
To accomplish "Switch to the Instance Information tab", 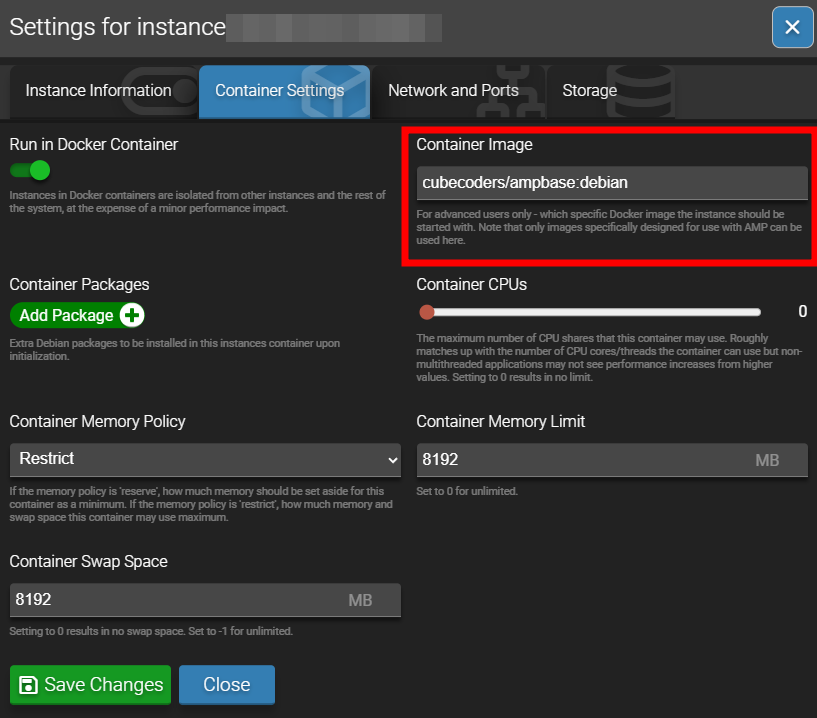I will 98,91.
